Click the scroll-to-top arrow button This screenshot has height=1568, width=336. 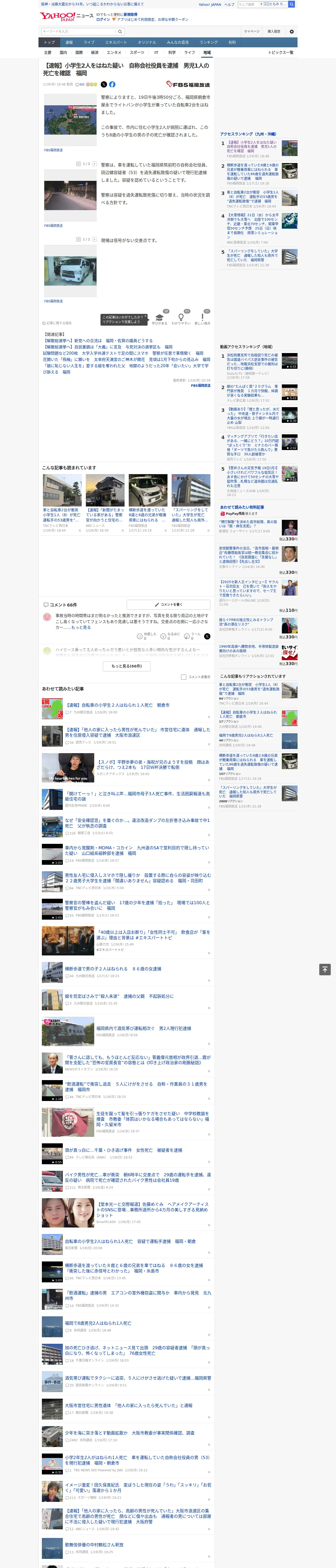(325, 969)
